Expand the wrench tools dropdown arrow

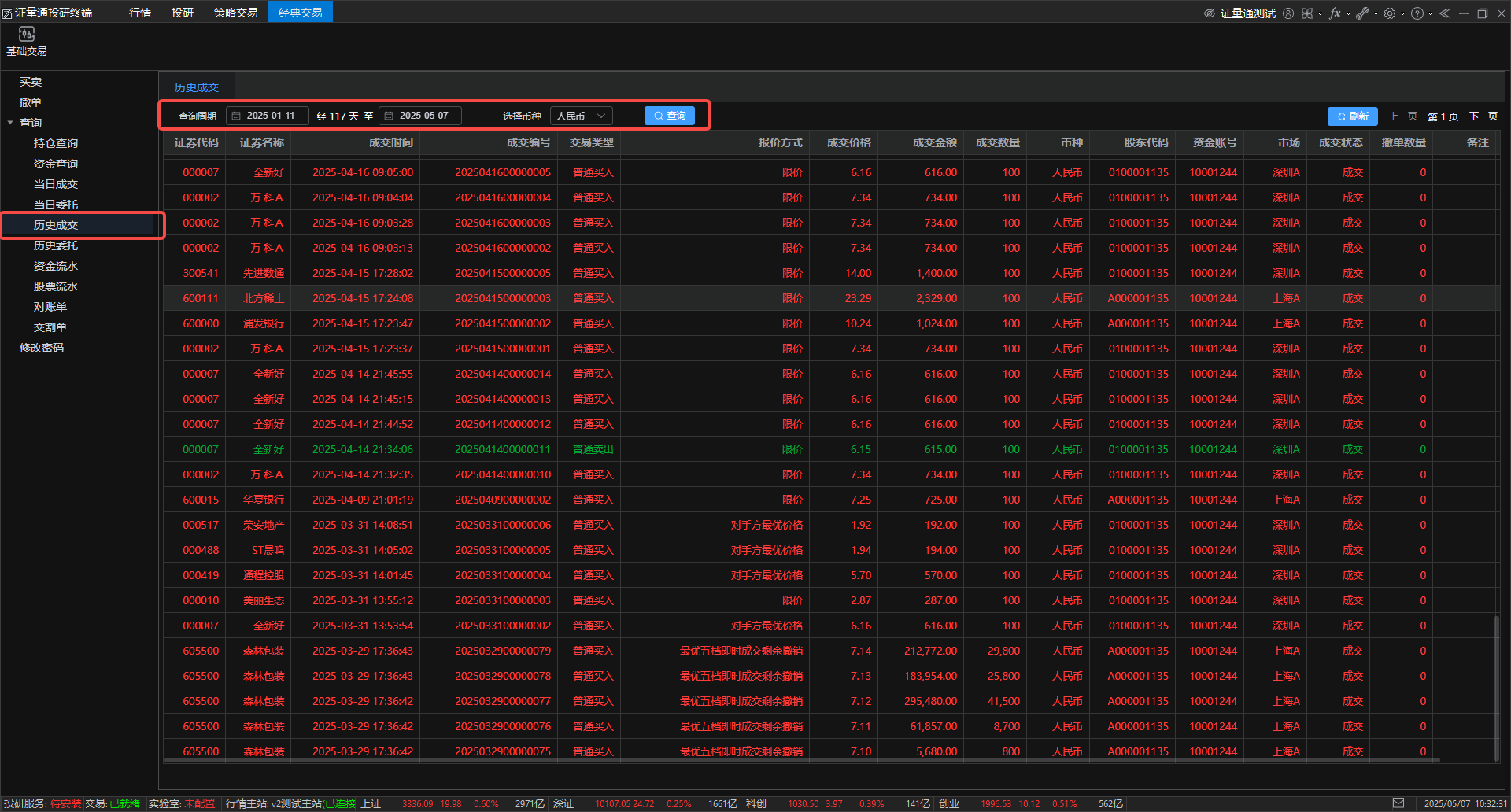[1376, 14]
